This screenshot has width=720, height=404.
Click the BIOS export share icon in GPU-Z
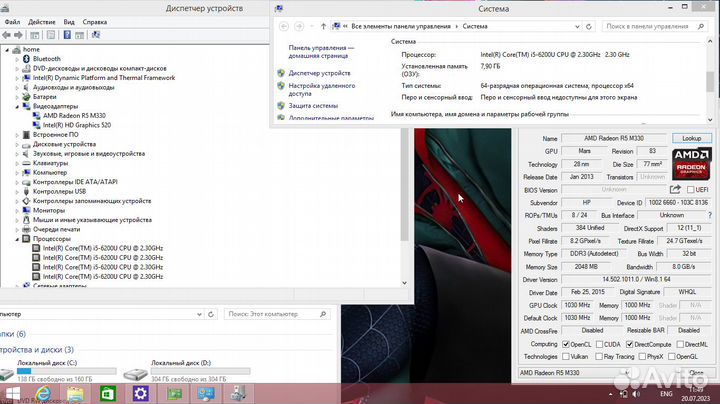pyautogui.click(x=675, y=189)
